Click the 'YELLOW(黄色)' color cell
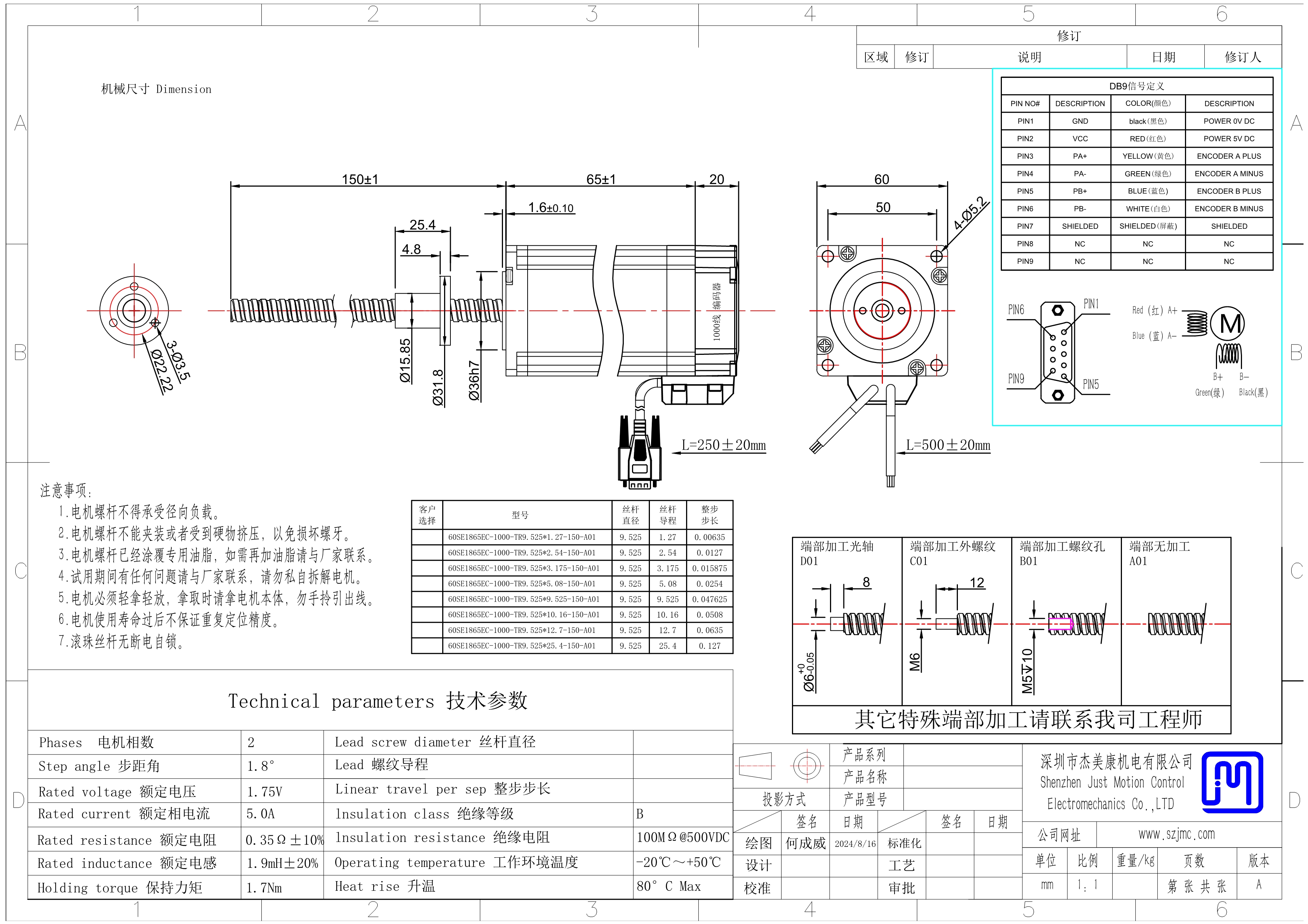The height and width of the screenshot is (924, 1308). (1148, 157)
